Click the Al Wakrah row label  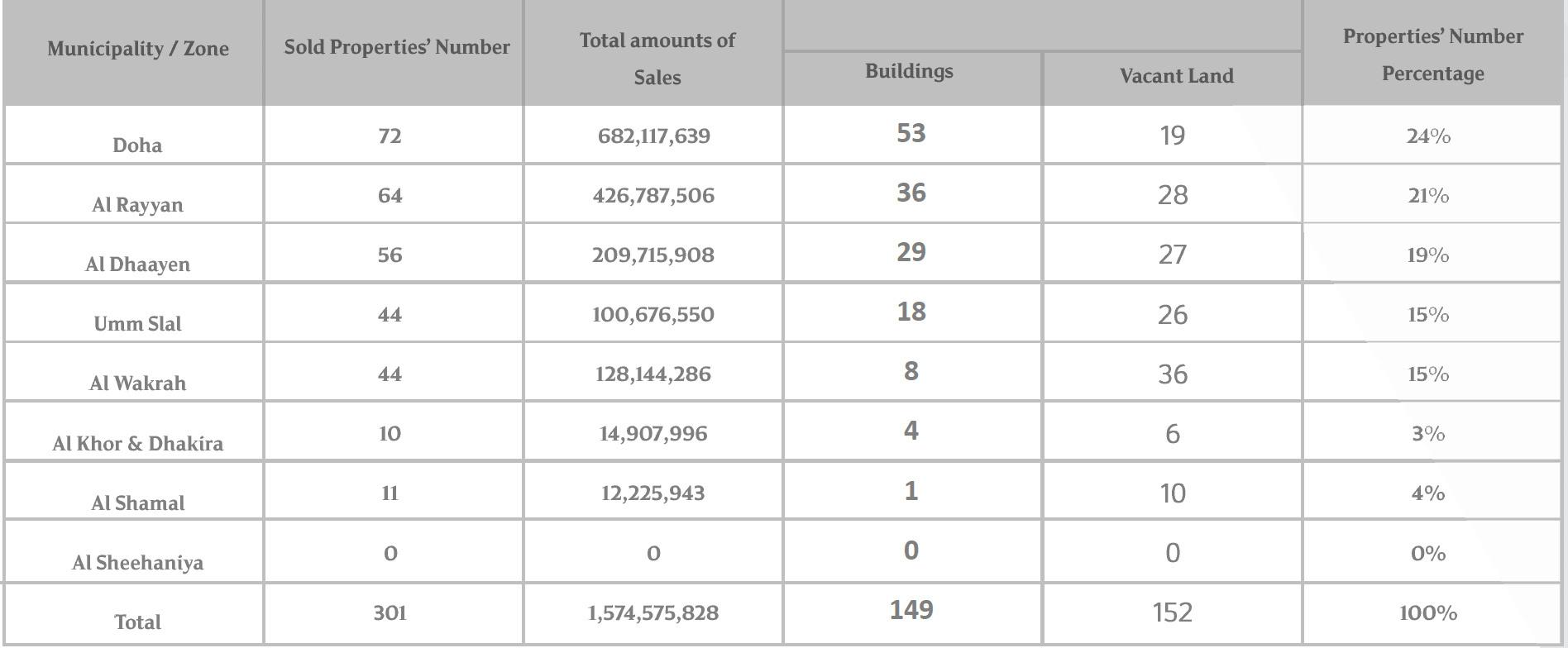coord(137,384)
